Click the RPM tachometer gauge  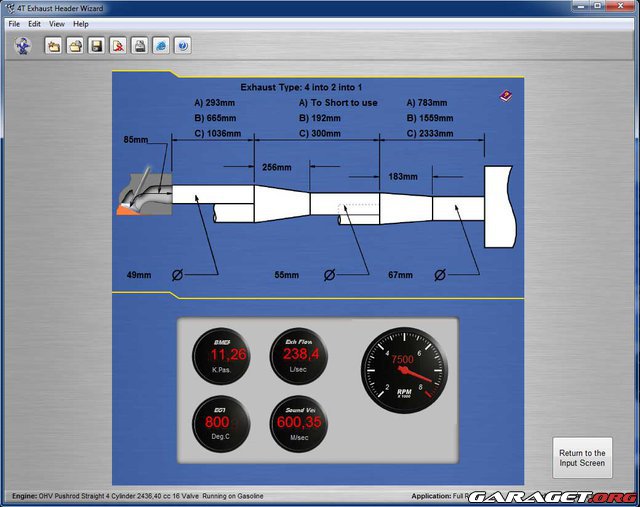[x=402, y=367]
